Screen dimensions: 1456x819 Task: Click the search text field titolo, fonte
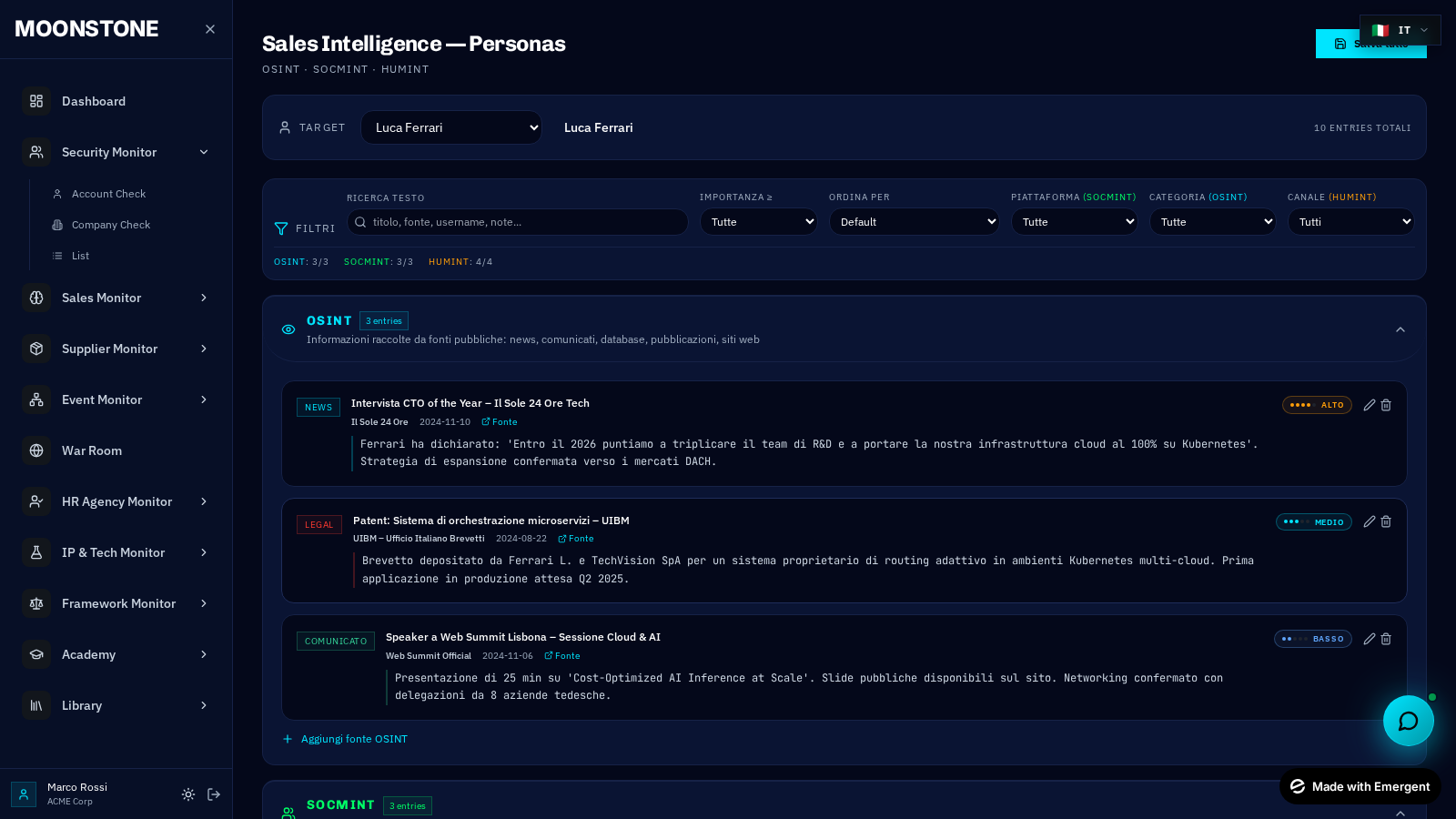click(x=518, y=222)
